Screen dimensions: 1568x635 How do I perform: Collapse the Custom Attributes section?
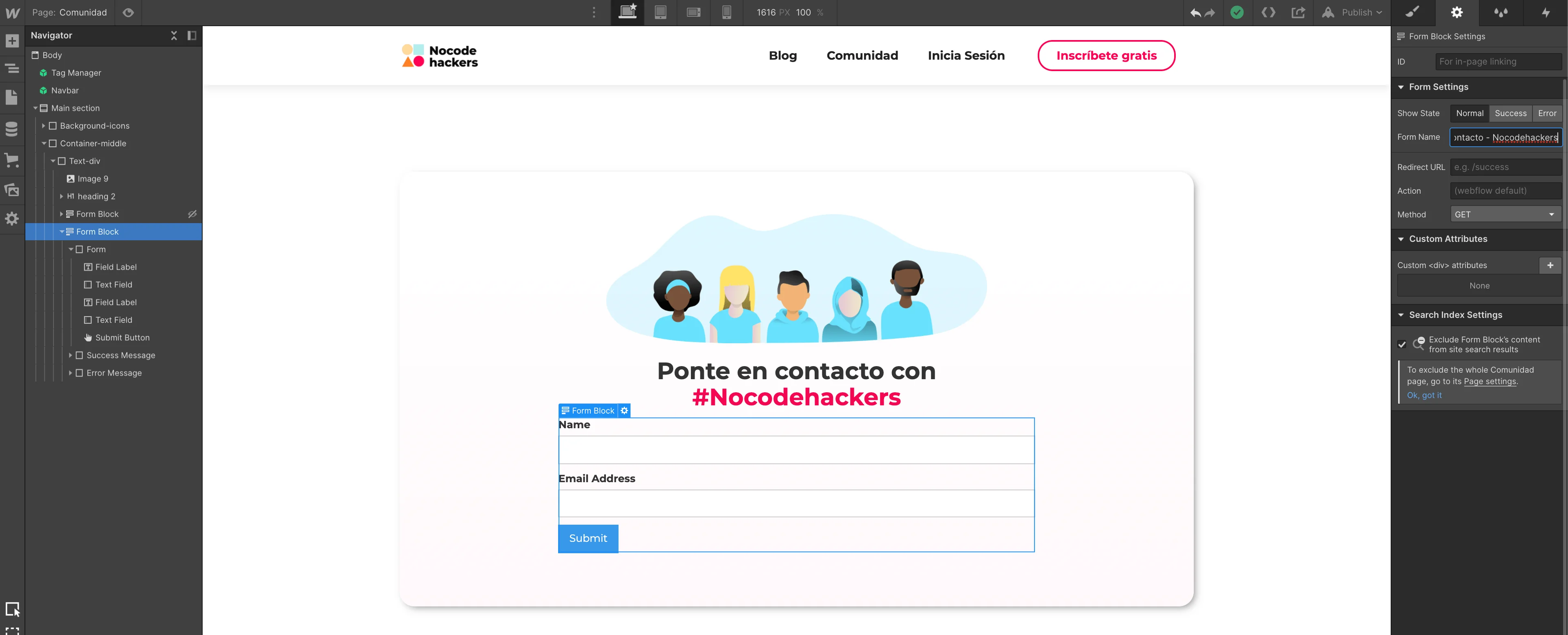click(1401, 239)
